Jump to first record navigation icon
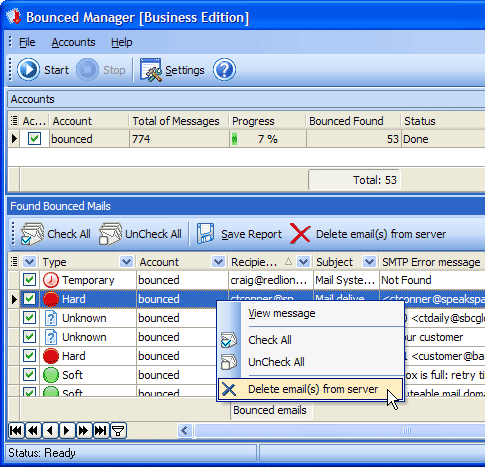 click(x=16, y=431)
